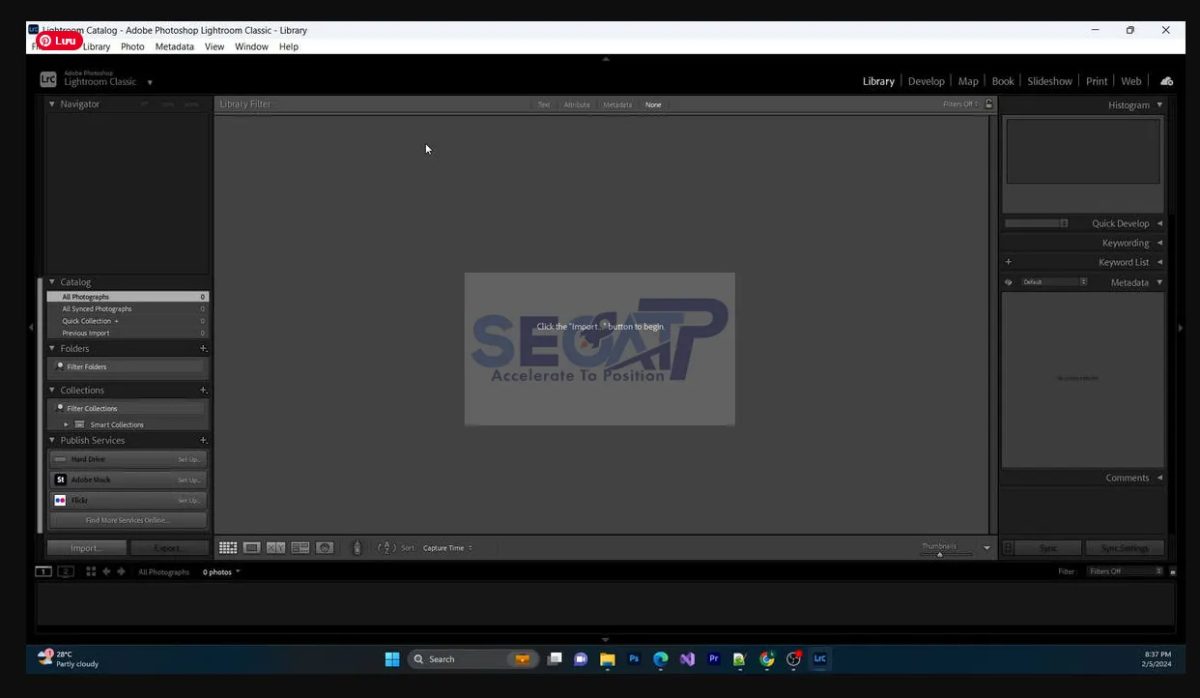The image size is (1200, 698).
Task: Go back using filmstrip left arrow
Action: coord(106,572)
